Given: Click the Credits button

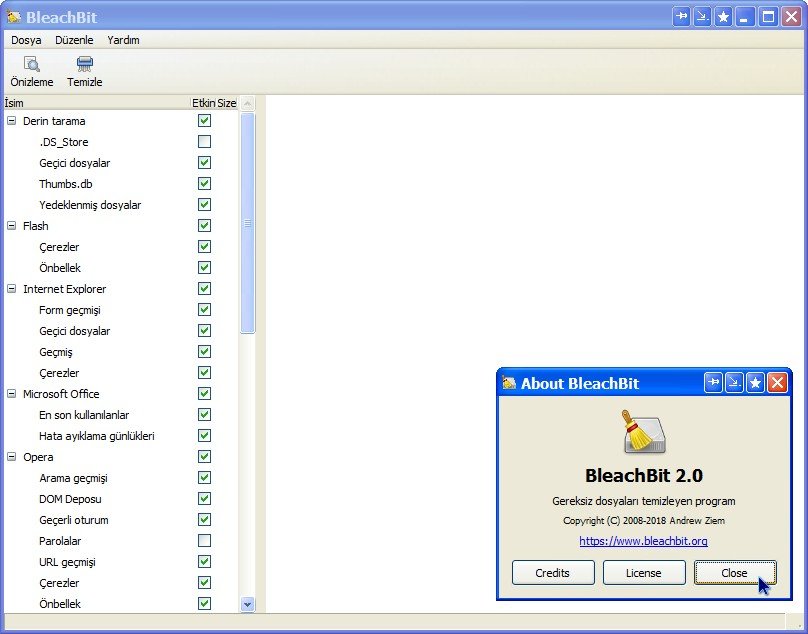Looking at the screenshot, I should [553, 573].
